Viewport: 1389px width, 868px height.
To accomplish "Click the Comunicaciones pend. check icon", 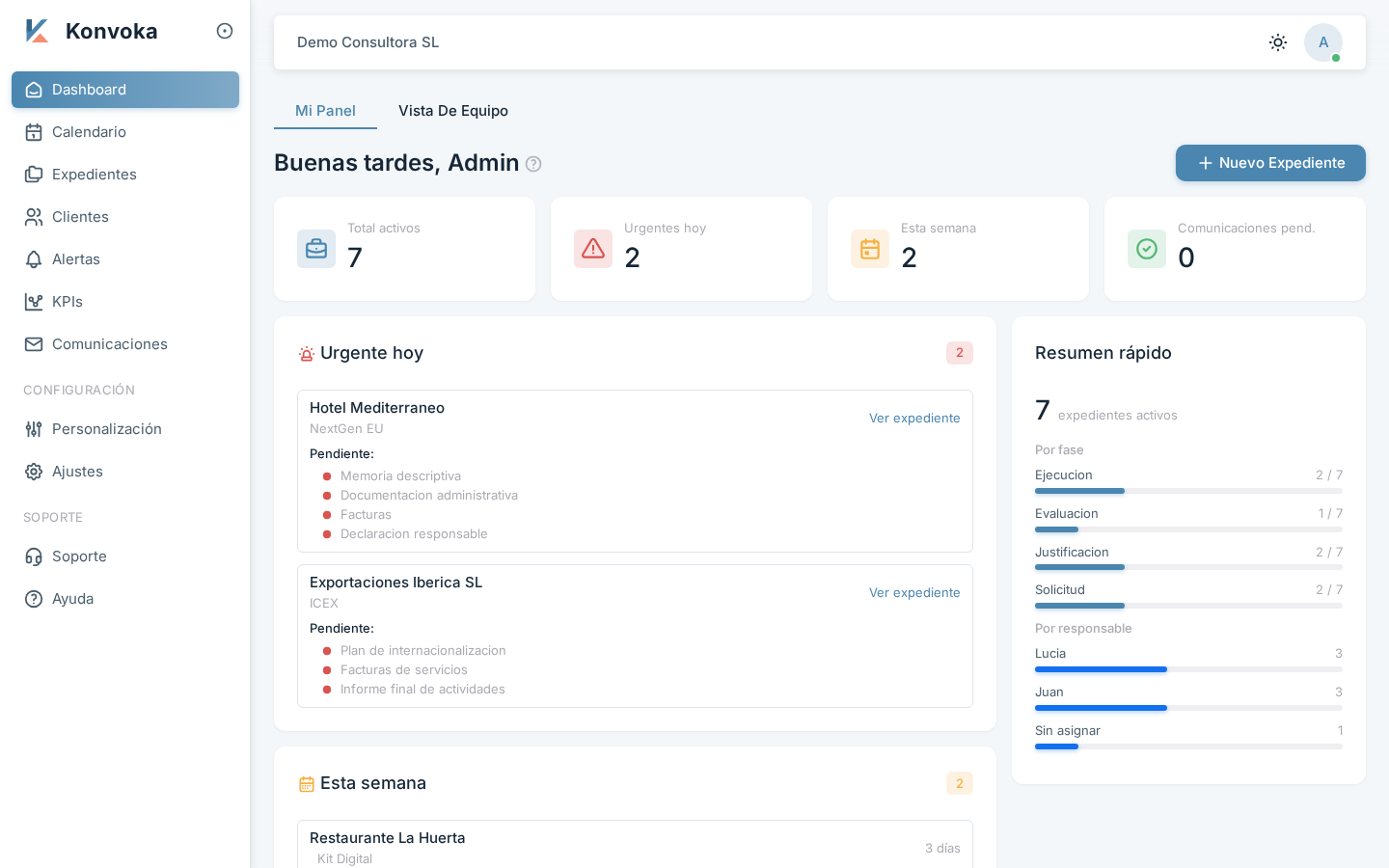I will 1147,249.
